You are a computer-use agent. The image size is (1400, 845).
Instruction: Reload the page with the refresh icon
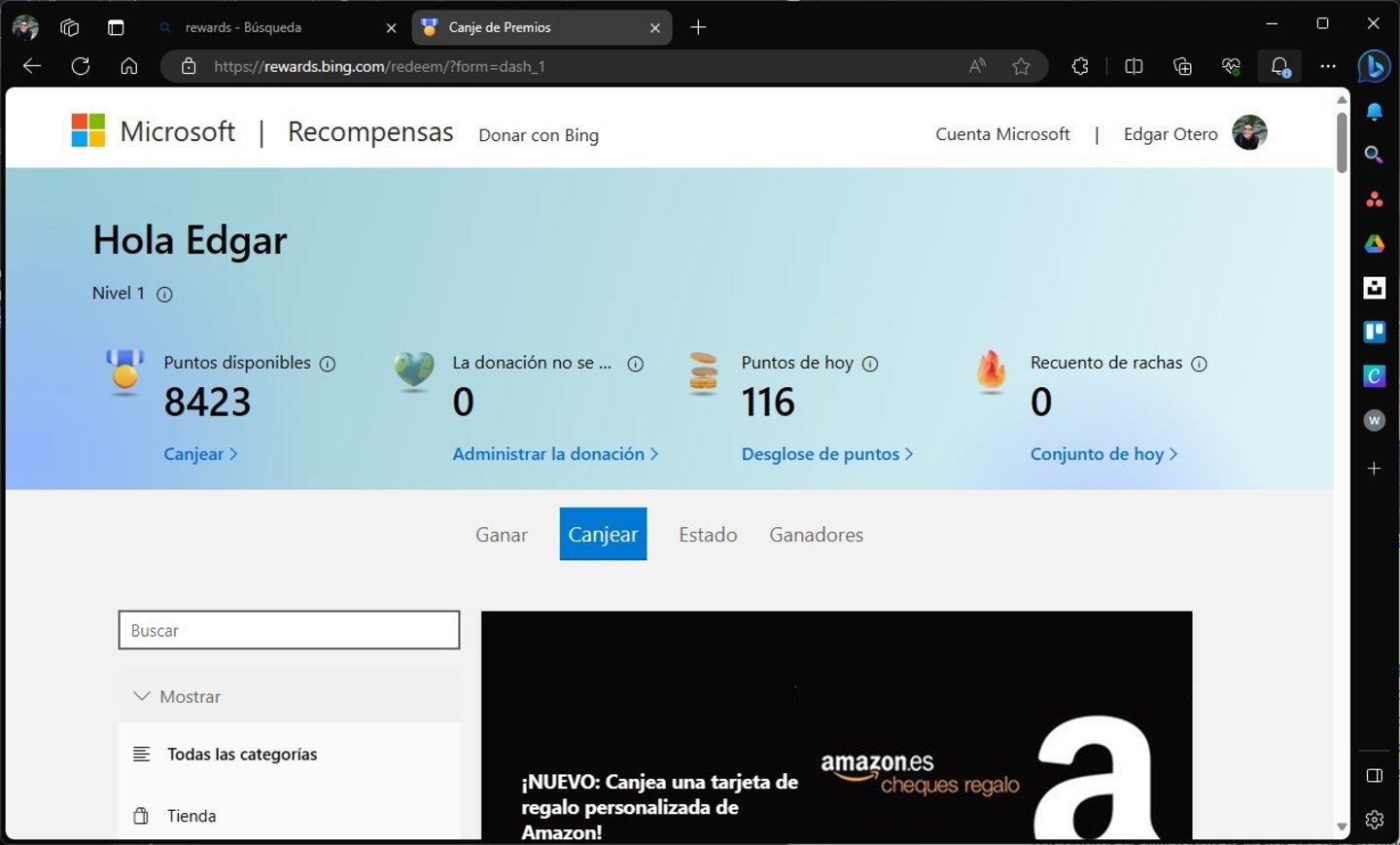[81, 66]
